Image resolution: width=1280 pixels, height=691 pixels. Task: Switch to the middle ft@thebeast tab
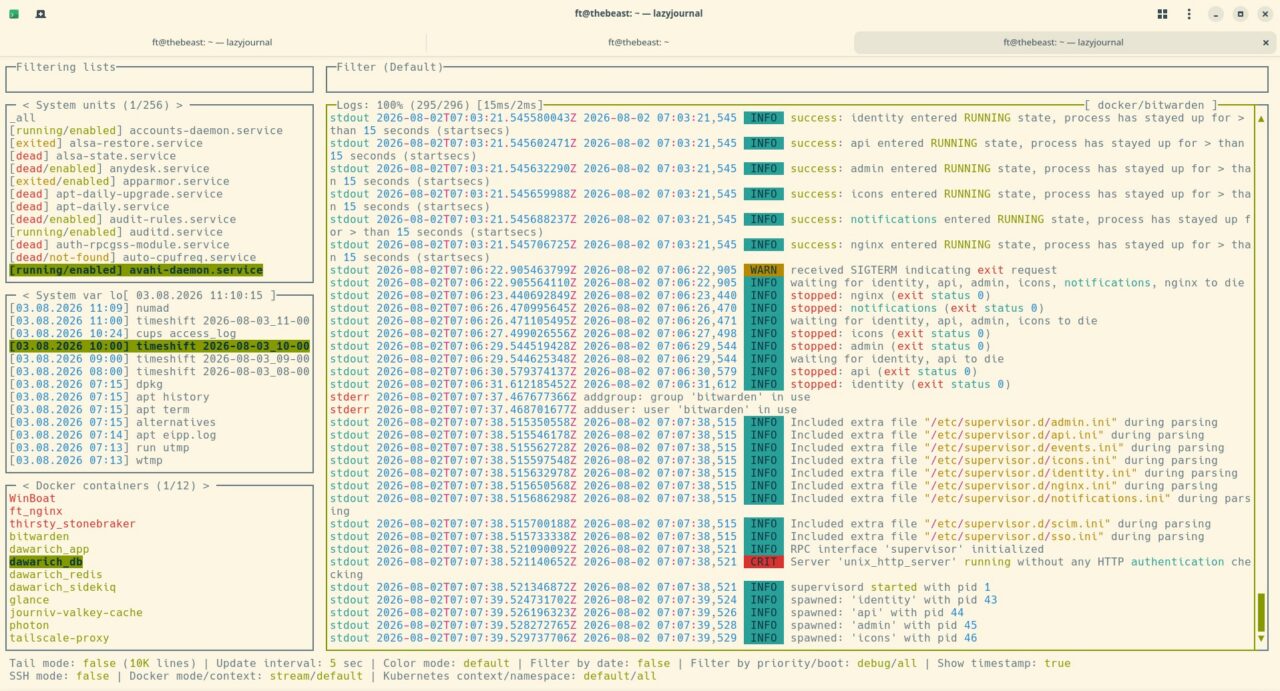(x=639, y=42)
